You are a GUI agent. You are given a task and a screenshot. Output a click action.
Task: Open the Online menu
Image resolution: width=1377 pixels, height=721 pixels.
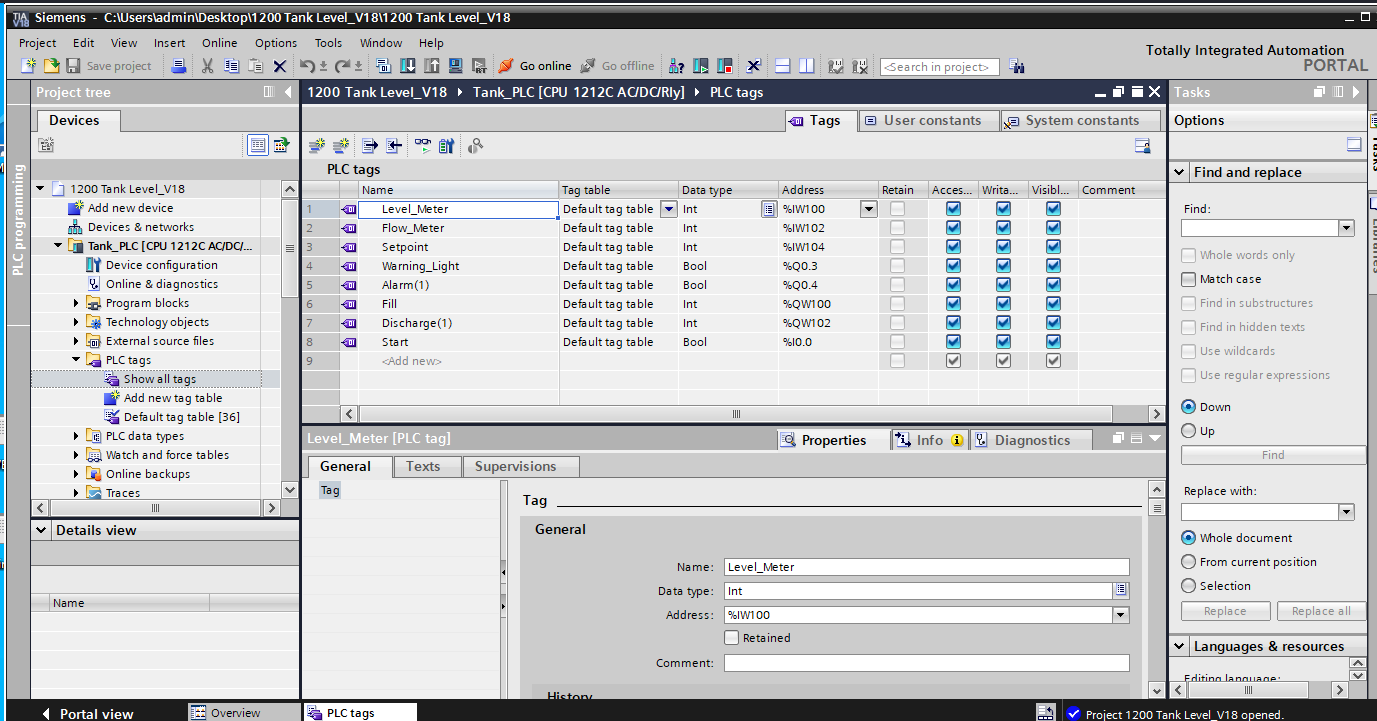219,43
